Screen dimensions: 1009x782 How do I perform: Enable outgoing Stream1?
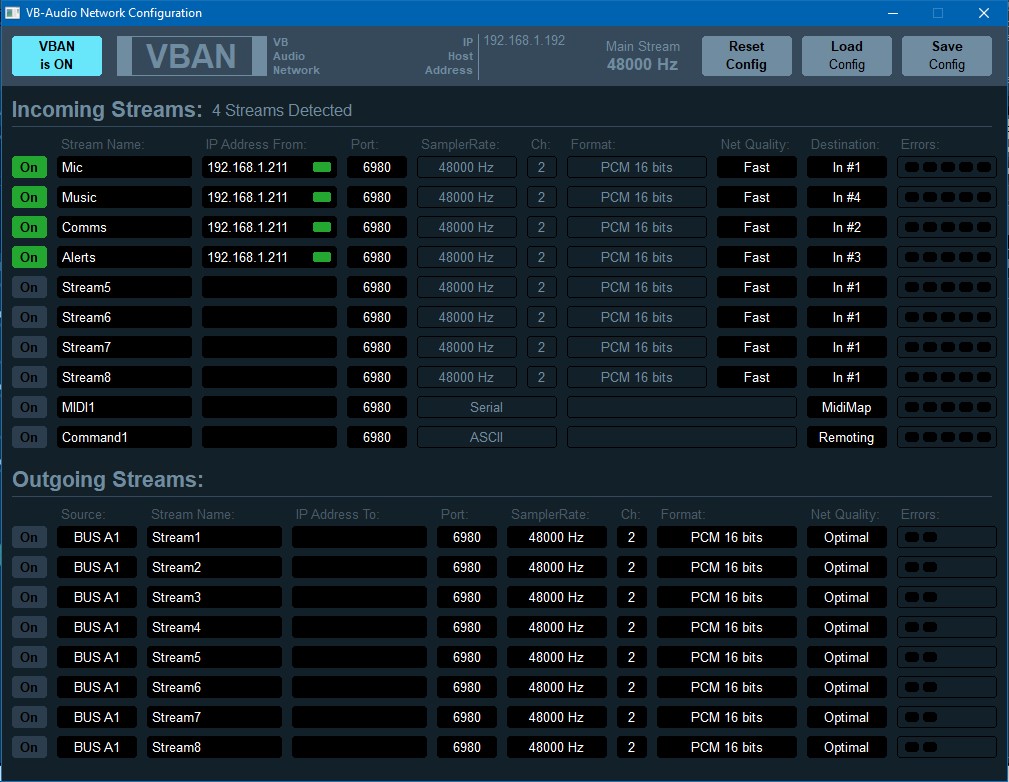[28, 537]
